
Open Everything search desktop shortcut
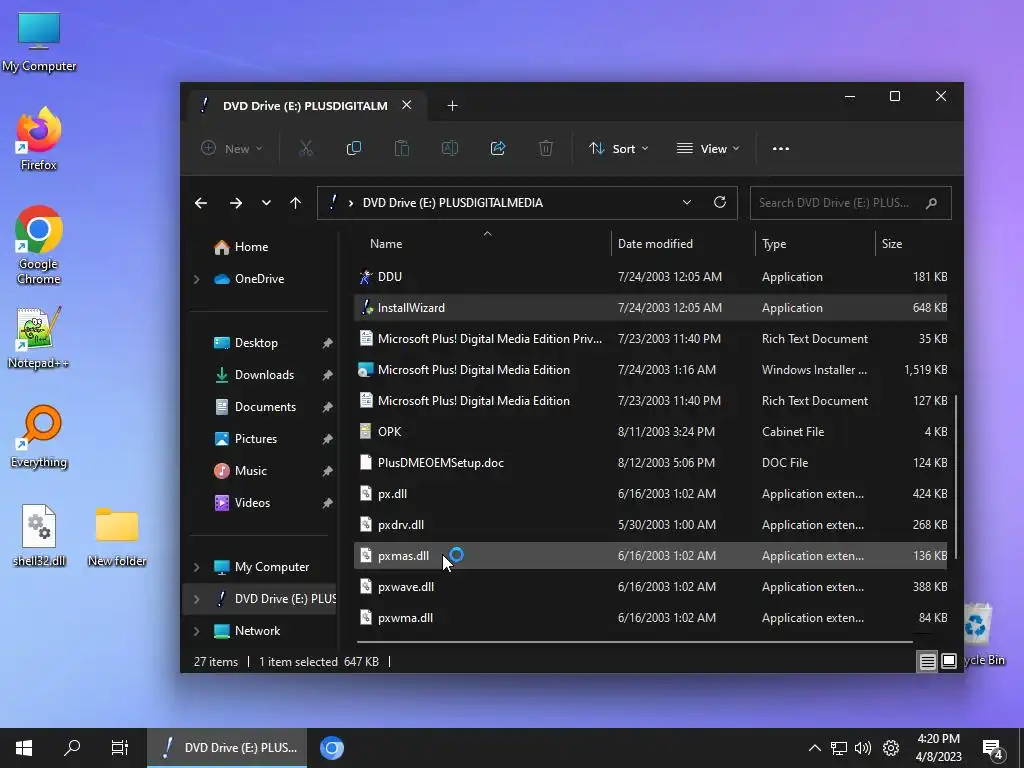coord(39,438)
